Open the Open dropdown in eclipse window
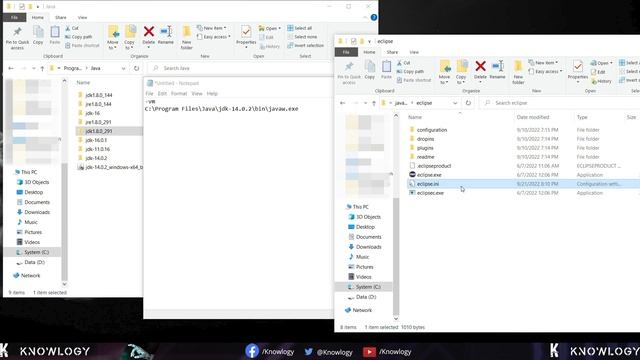 coord(601,63)
